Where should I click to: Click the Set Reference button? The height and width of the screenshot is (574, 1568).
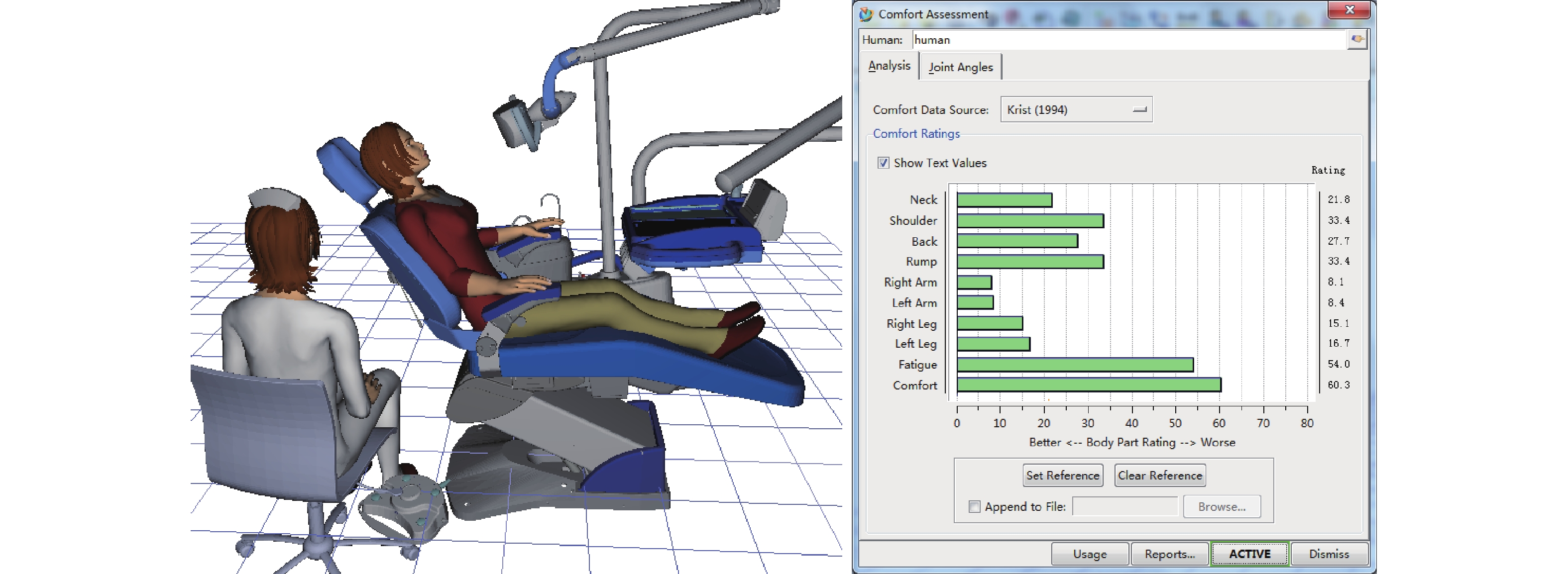click(x=1062, y=476)
